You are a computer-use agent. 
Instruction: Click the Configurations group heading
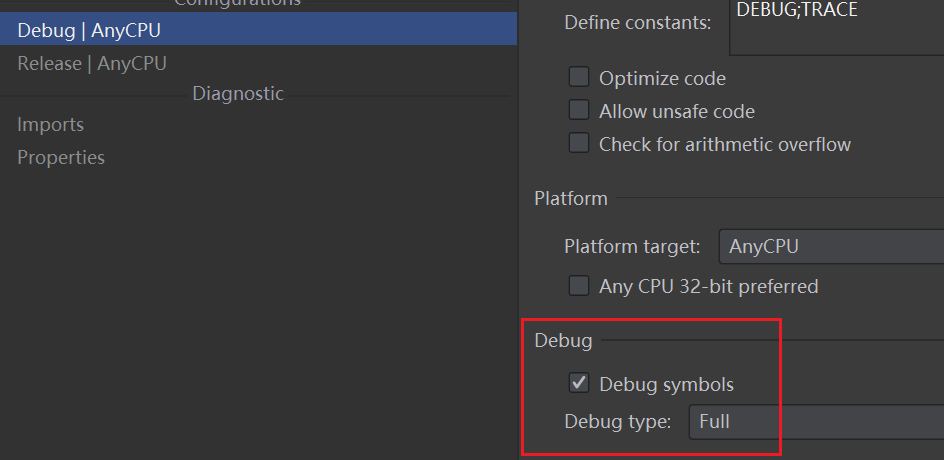[238, 3]
